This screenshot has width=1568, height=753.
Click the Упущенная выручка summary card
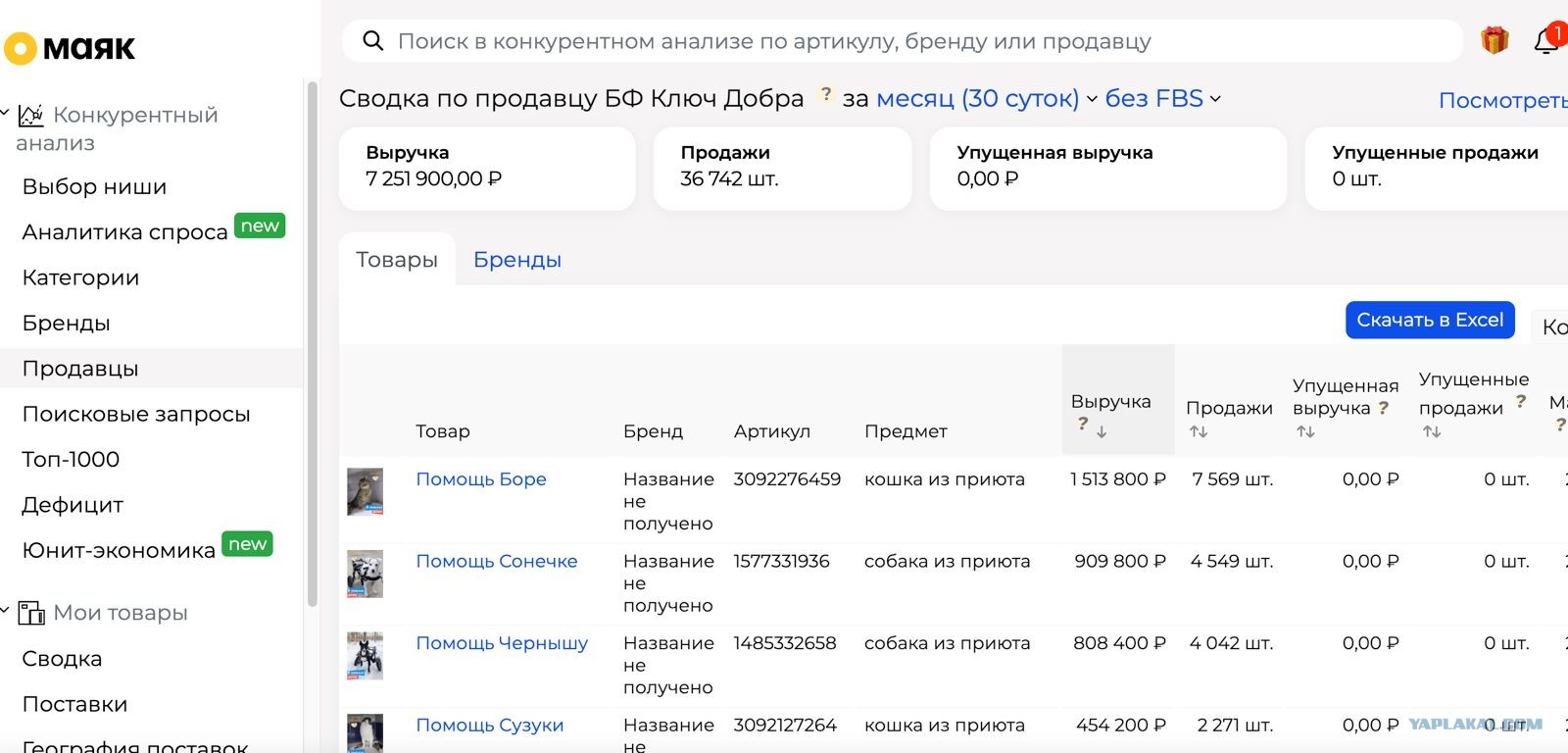pyautogui.click(x=1107, y=168)
